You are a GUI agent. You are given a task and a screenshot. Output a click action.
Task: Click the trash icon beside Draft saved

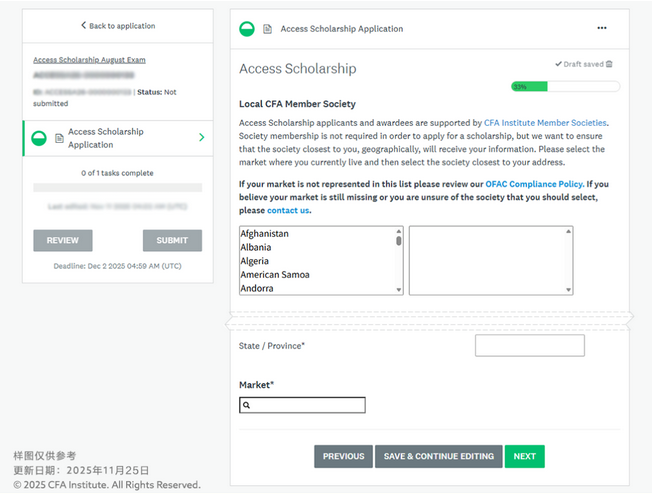(609, 64)
